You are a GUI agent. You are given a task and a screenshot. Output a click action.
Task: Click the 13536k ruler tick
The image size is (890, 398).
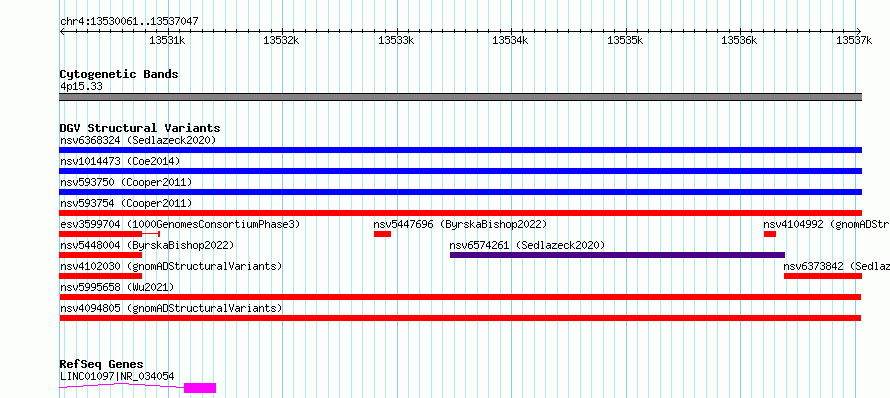[740, 40]
